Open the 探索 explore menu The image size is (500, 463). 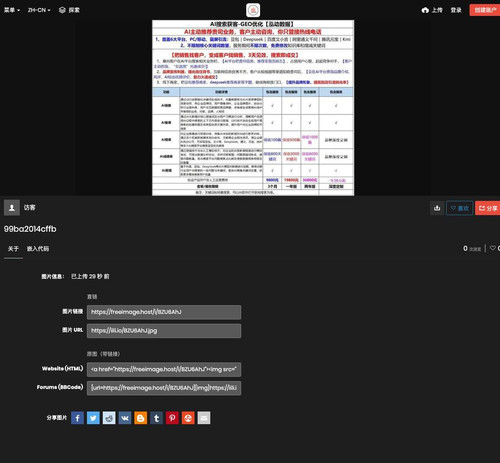click(x=69, y=10)
